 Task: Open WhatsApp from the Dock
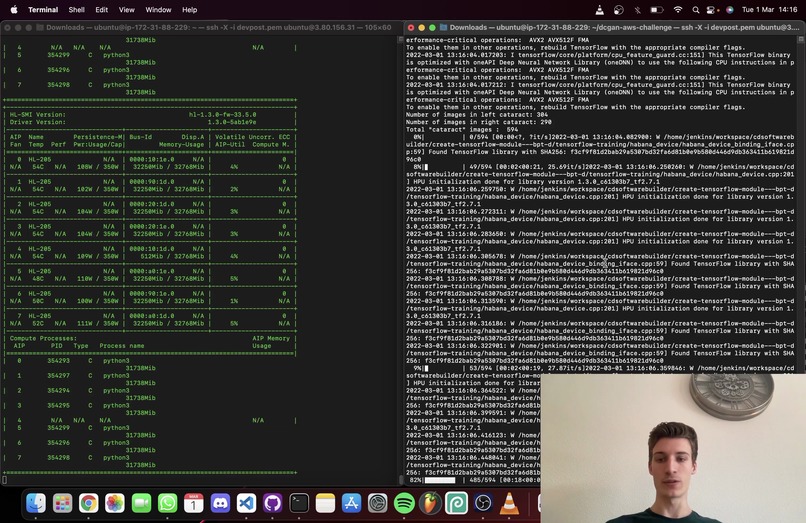coord(168,503)
